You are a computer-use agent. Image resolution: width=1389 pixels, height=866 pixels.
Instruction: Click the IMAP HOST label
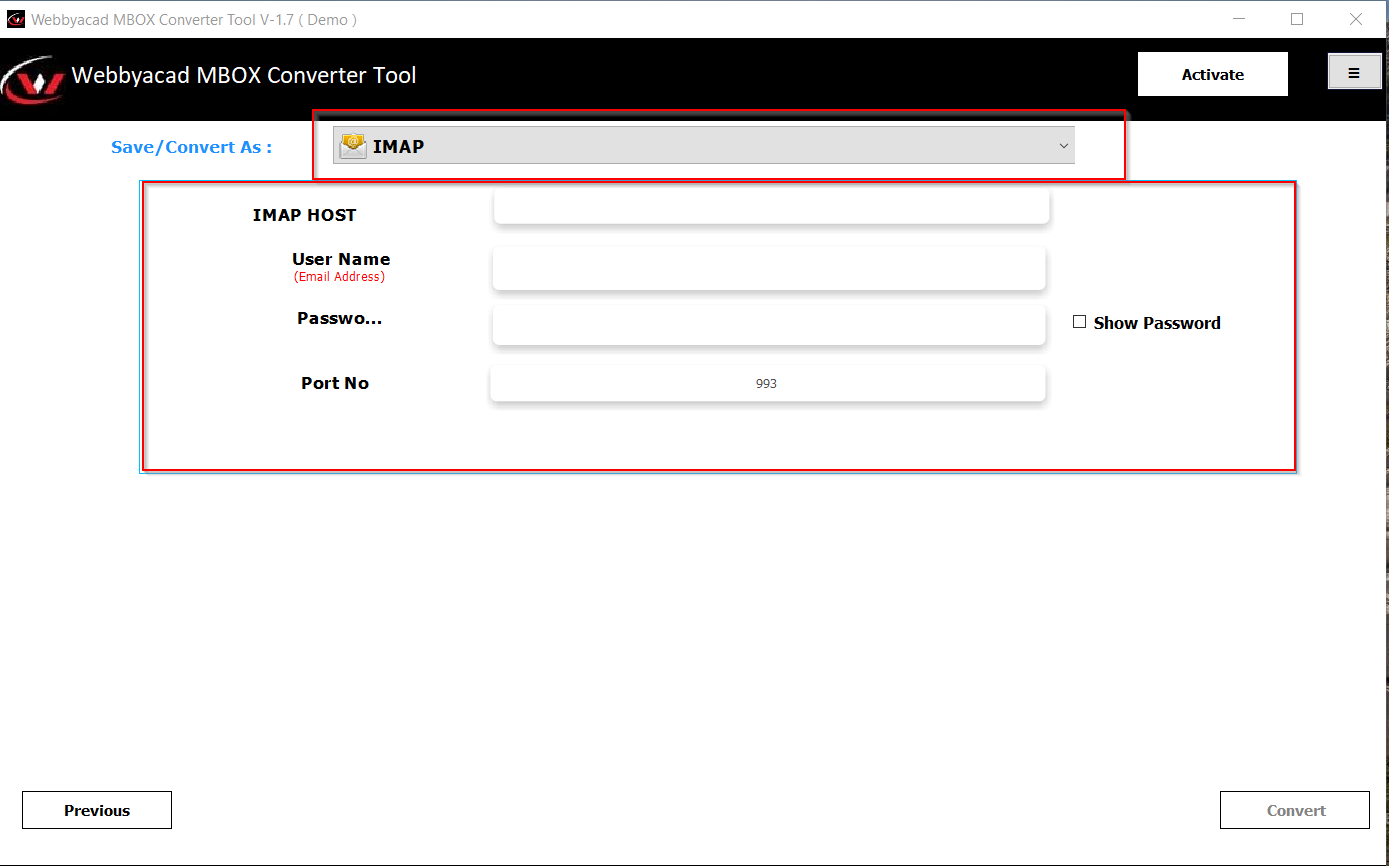tap(304, 215)
